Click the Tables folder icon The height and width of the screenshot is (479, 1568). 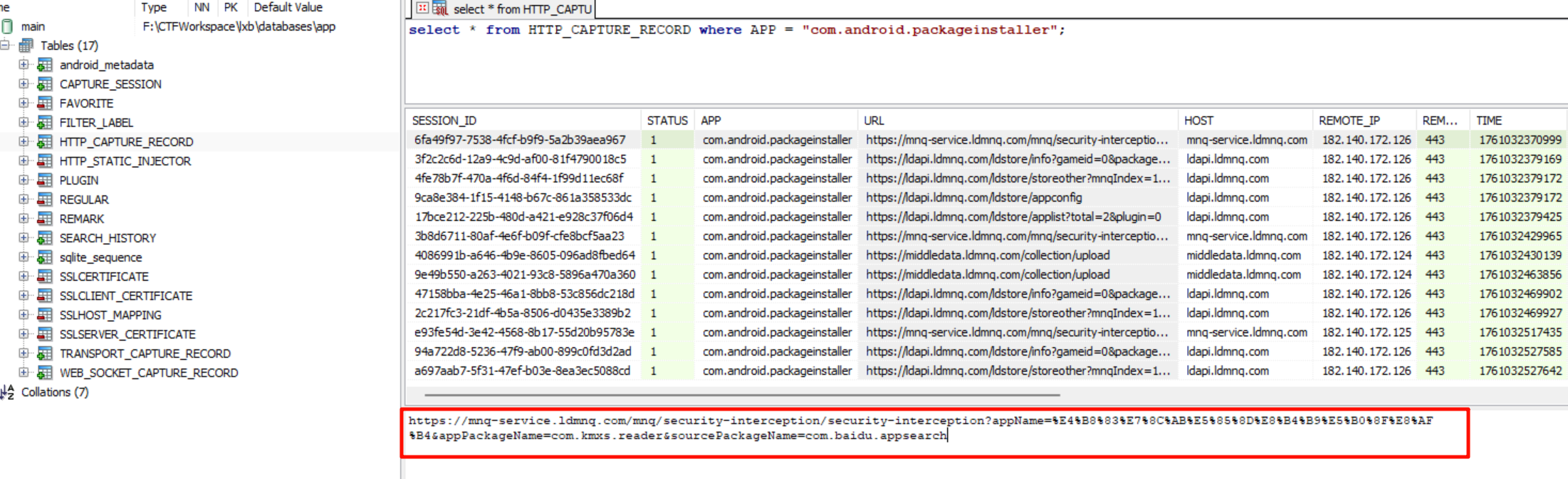(x=26, y=46)
